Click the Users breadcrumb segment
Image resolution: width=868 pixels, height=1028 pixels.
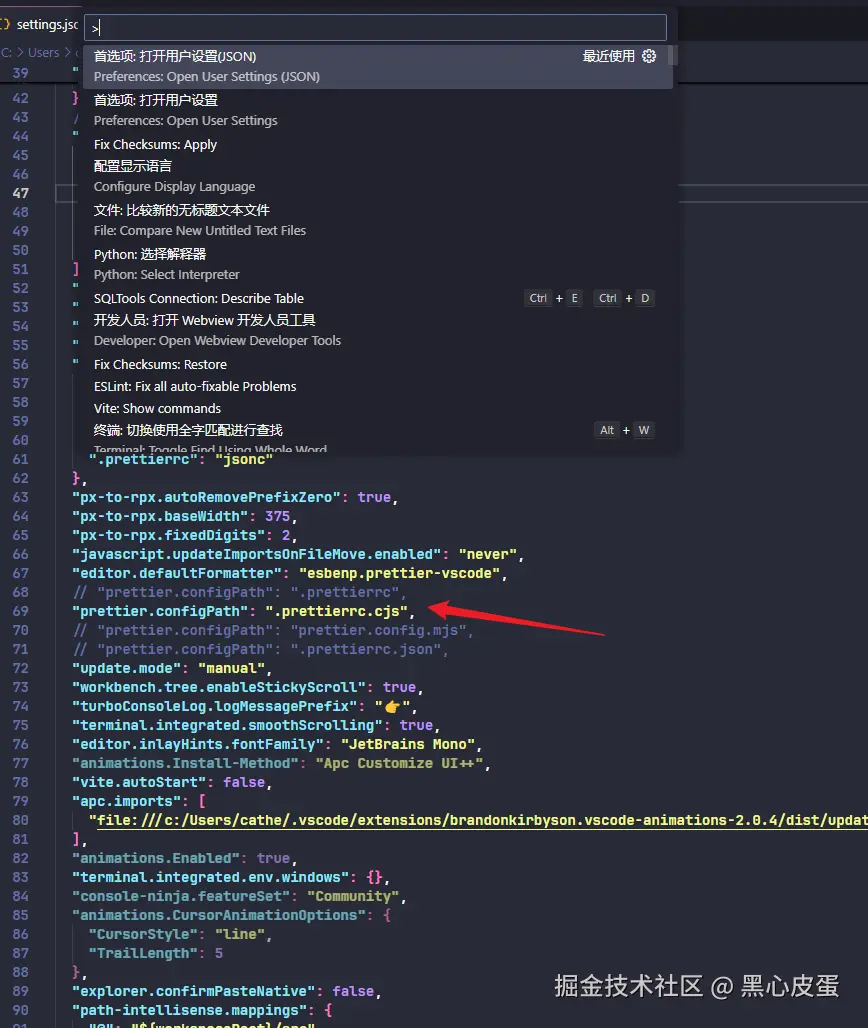coord(43,52)
